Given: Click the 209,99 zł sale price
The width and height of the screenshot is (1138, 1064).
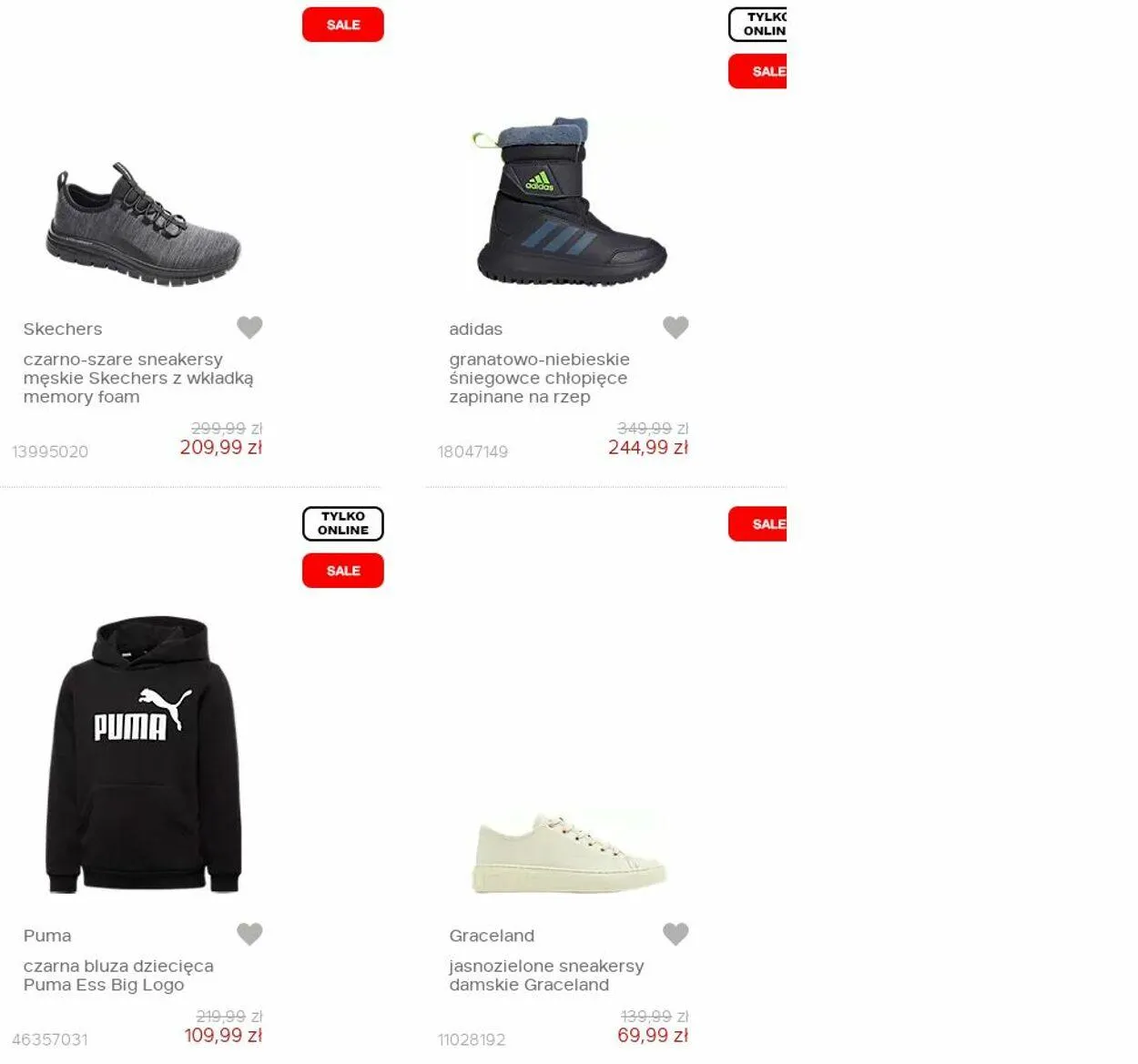Looking at the screenshot, I should (221, 447).
